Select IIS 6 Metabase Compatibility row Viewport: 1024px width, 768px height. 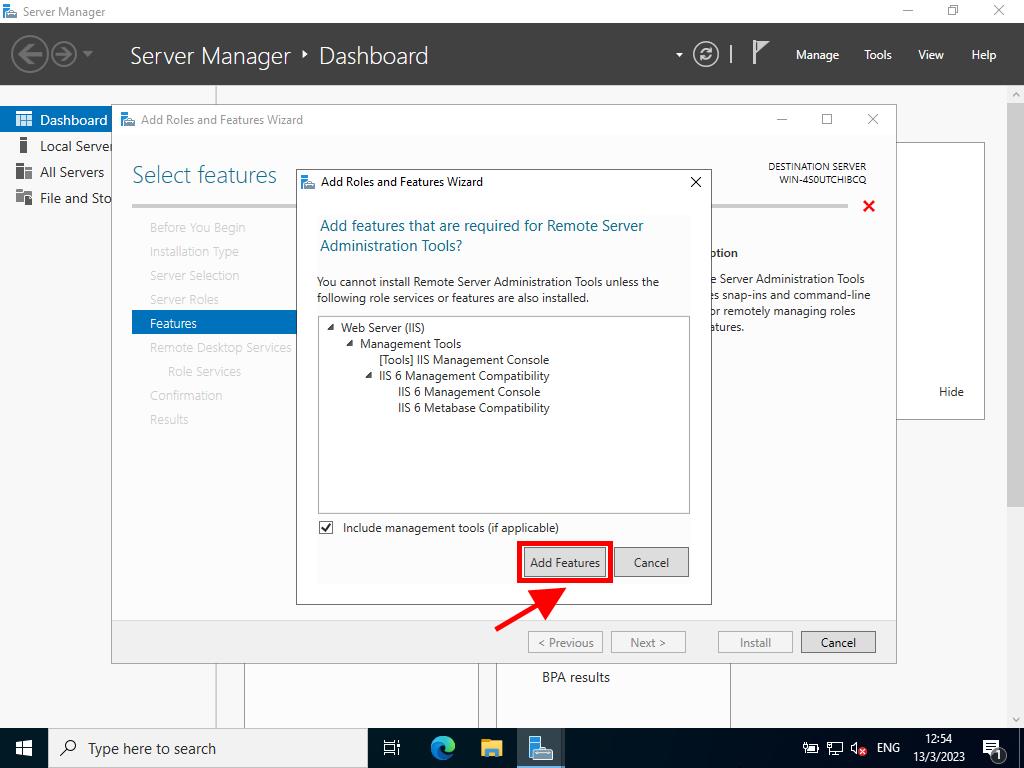pos(473,408)
